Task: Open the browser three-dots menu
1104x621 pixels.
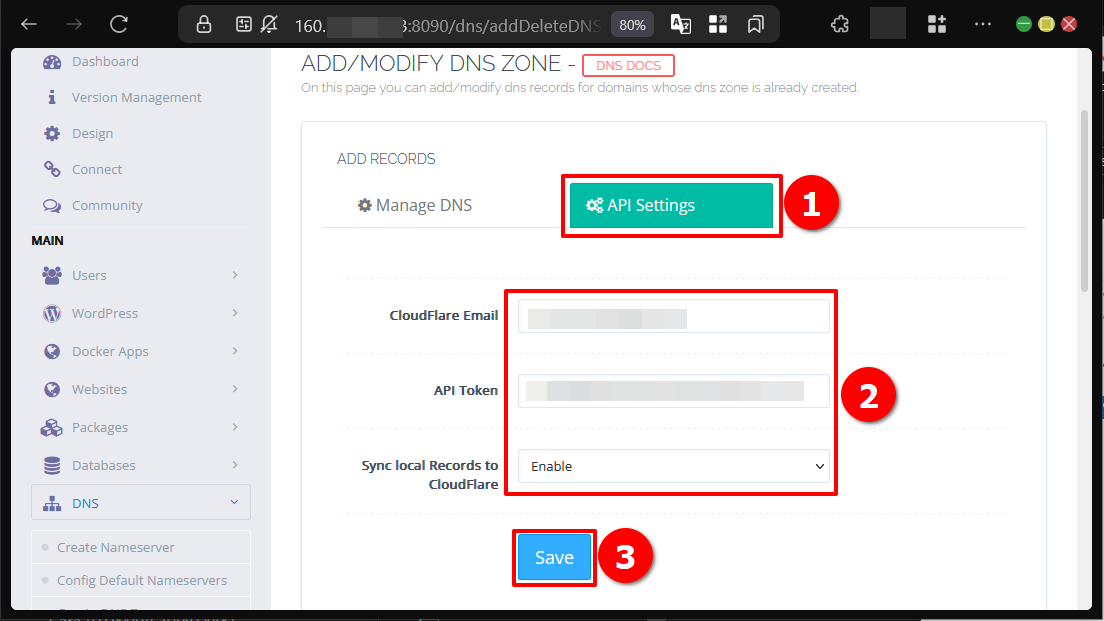Action: pos(983,25)
